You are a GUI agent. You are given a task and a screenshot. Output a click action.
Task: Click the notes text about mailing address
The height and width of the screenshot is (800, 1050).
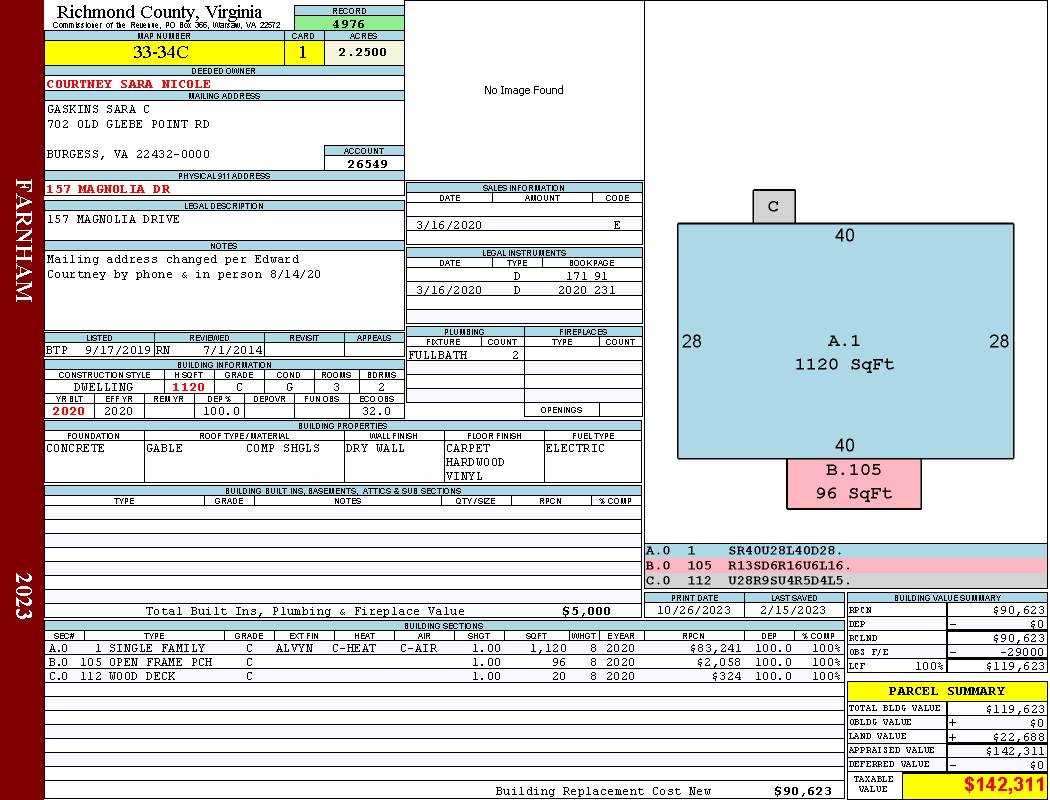tap(185, 267)
